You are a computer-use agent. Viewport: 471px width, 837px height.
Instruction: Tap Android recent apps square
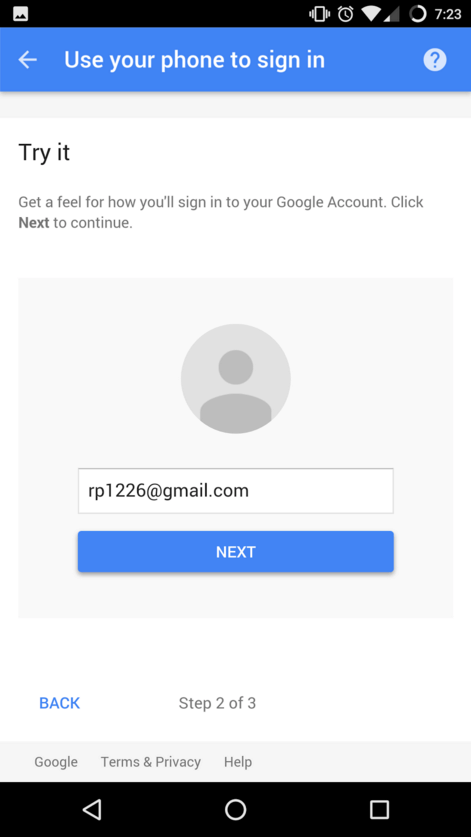[379, 810]
